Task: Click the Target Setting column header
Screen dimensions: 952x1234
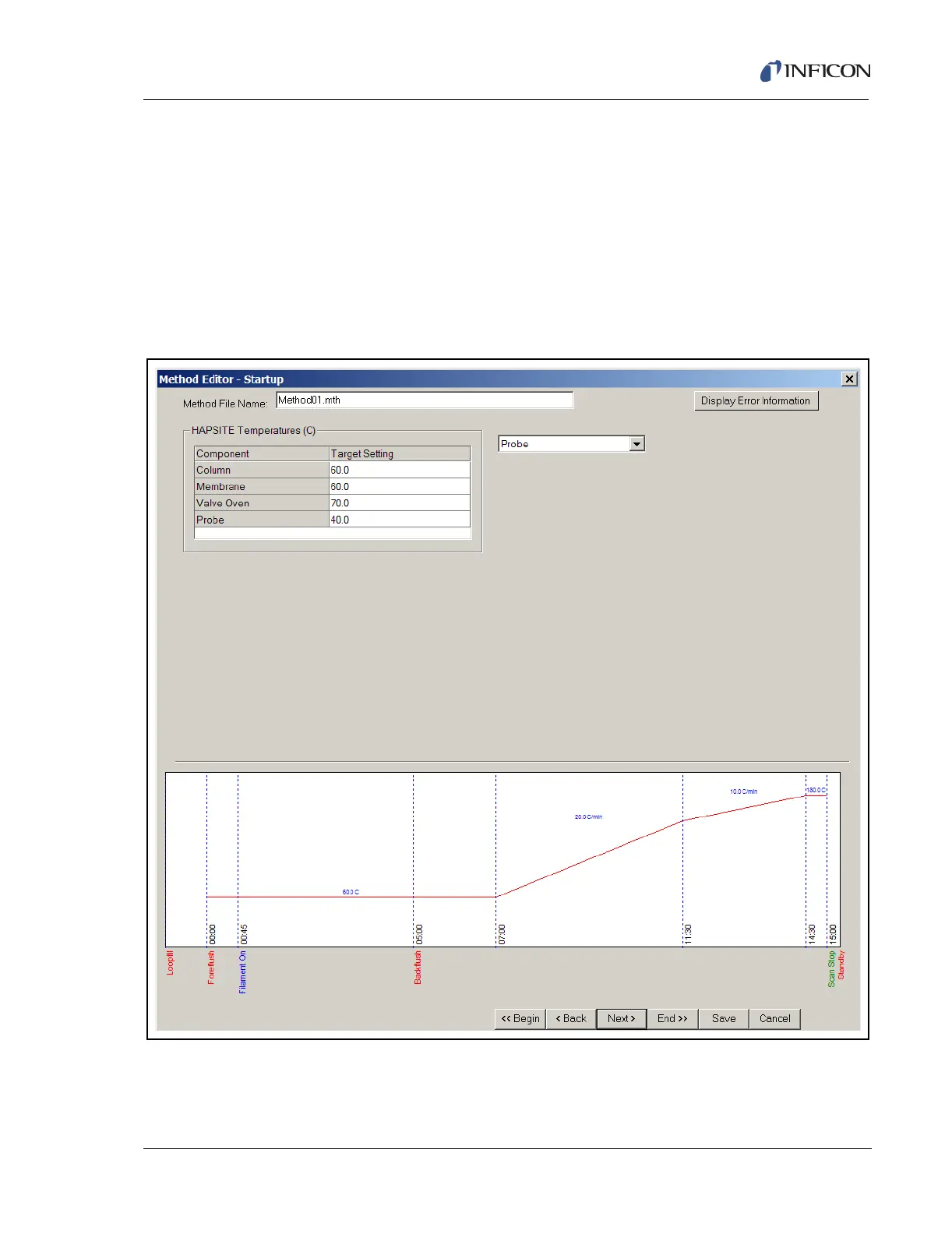Action: coord(400,453)
